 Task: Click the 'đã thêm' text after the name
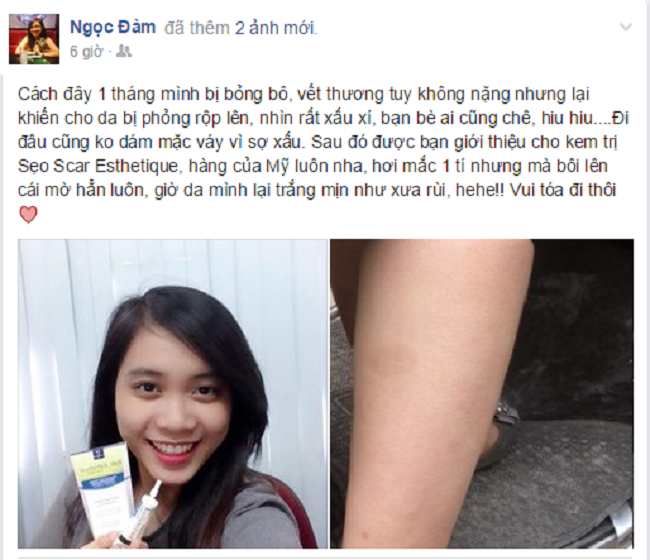pyautogui.click(x=197, y=28)
